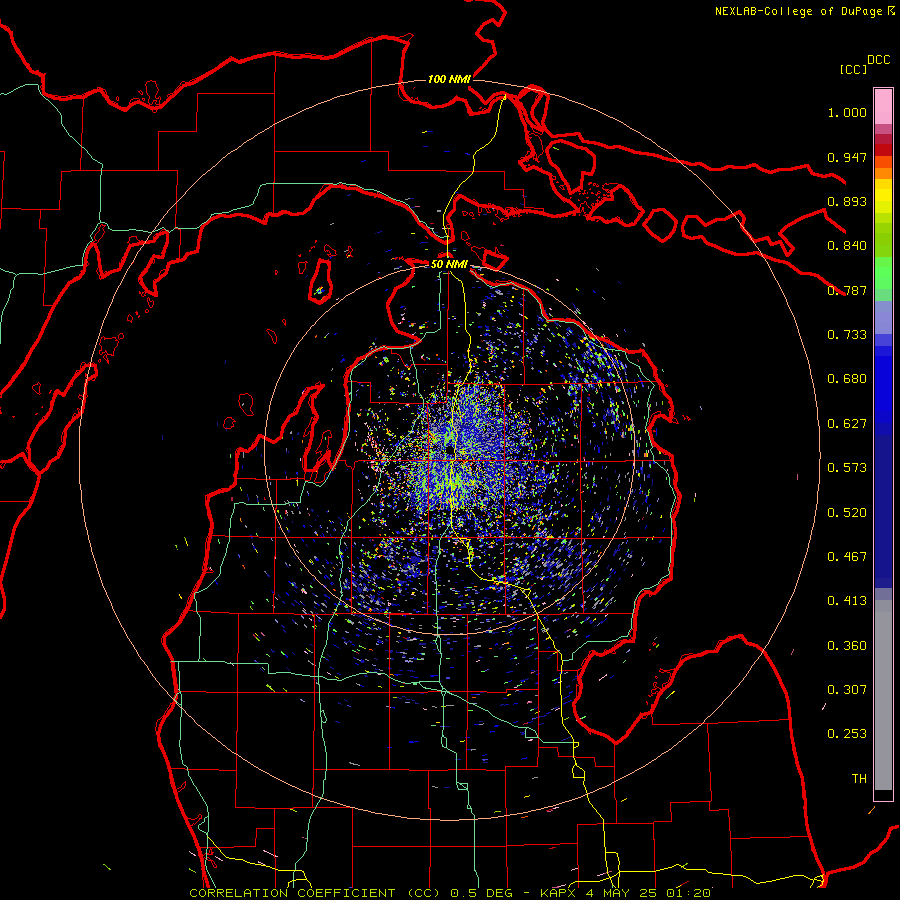
Task: Click the 50 NMI range ring label
Action: pos(449,265)
